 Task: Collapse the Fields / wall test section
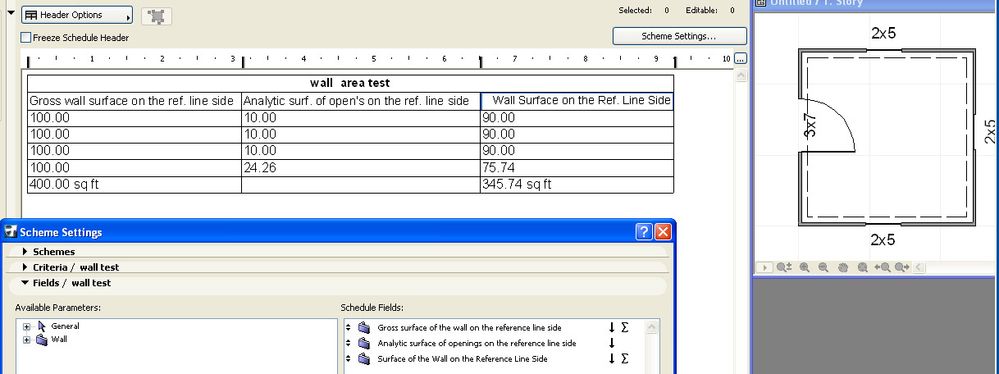point(25,283)
